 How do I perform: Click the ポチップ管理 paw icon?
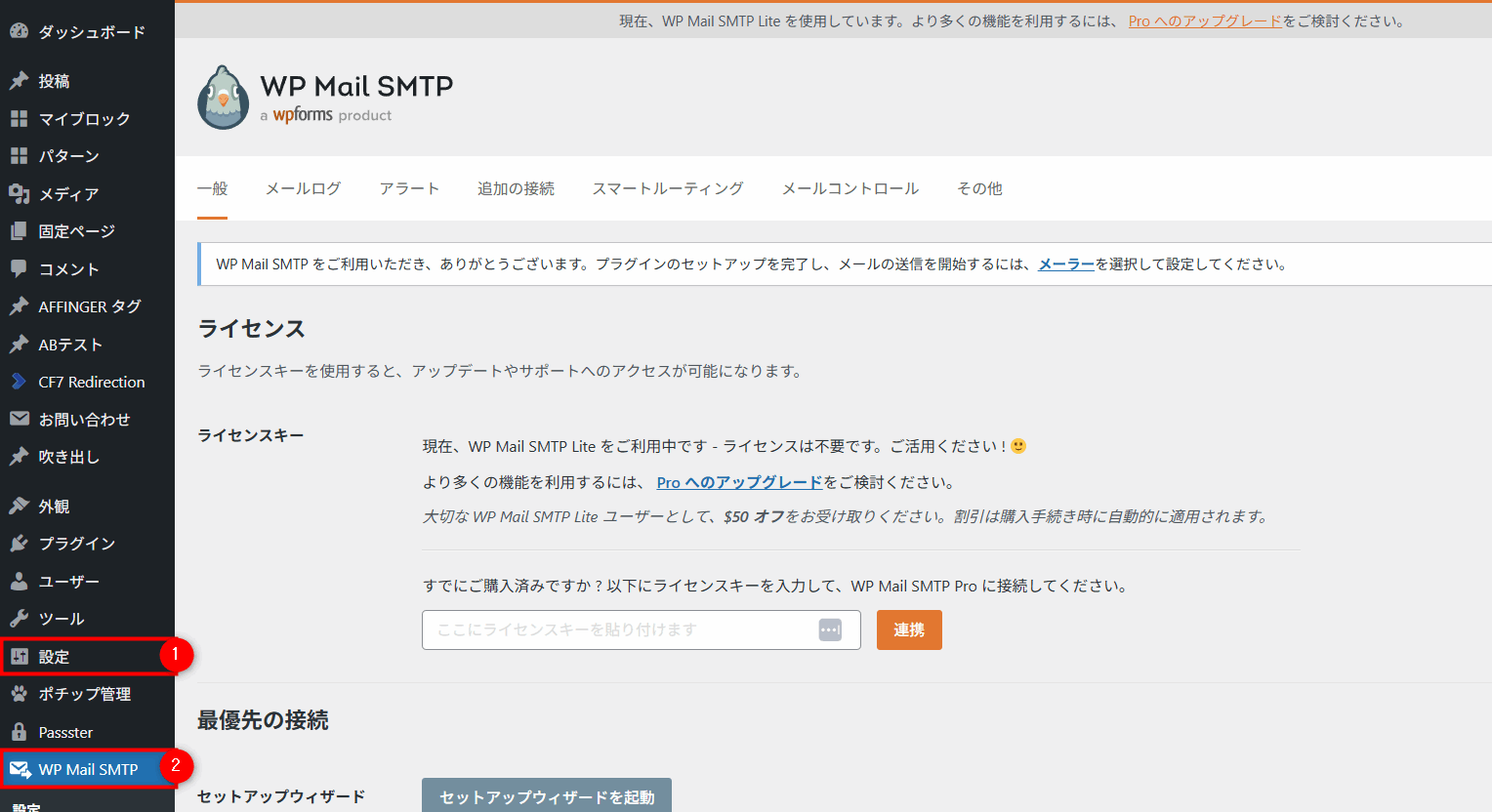[x=19, y=694]
